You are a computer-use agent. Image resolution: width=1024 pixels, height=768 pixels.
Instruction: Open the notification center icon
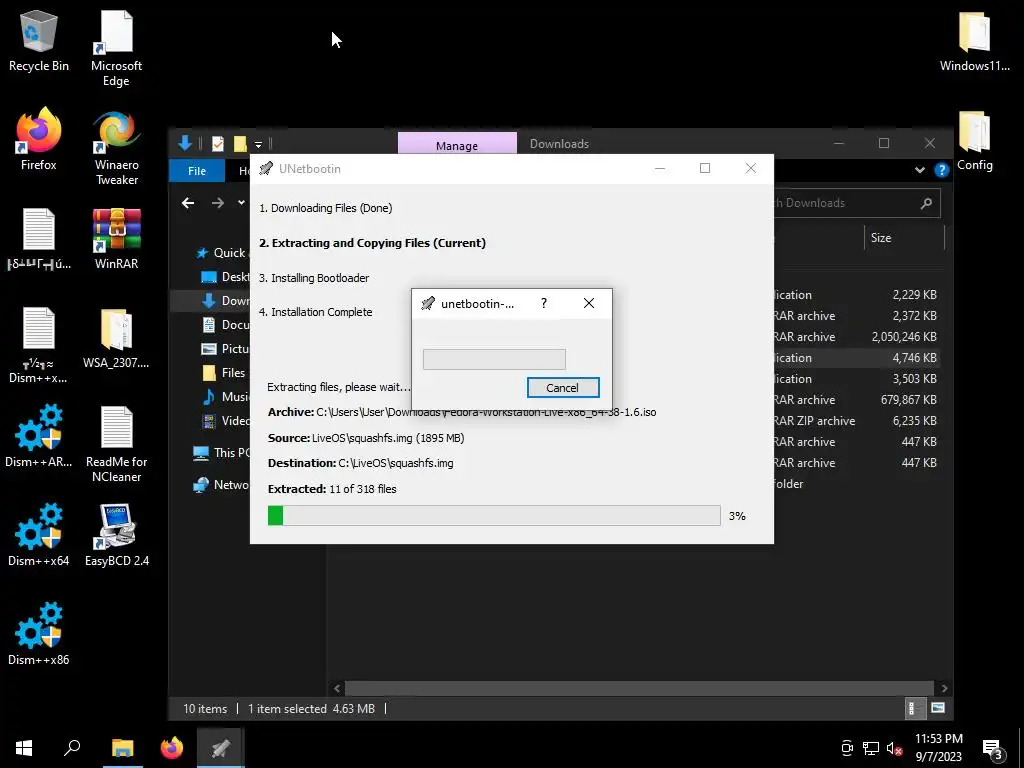point(993,750)
